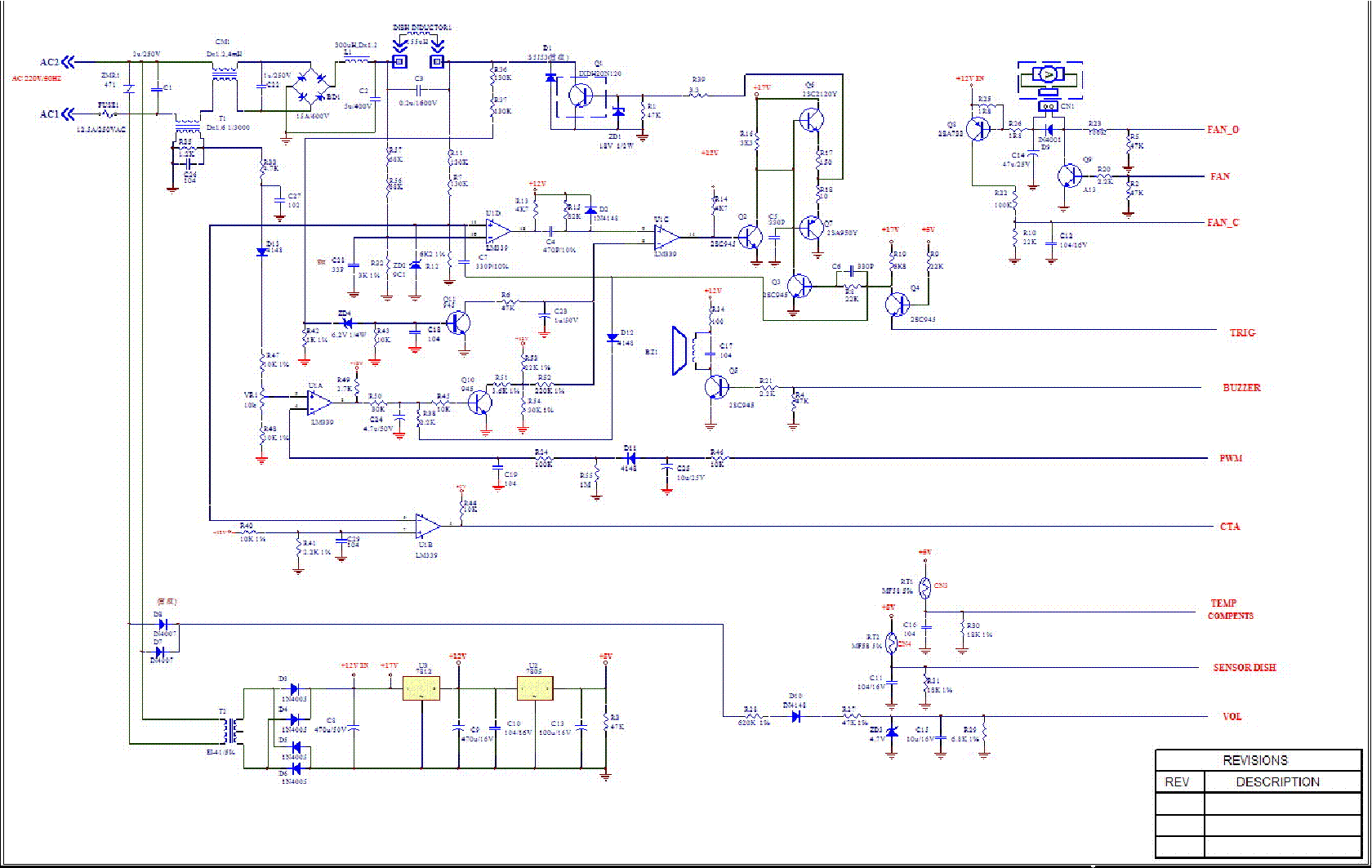
Task: Click the BZ1 buzzer speaker symbol
Action: (x=680, y=351)
